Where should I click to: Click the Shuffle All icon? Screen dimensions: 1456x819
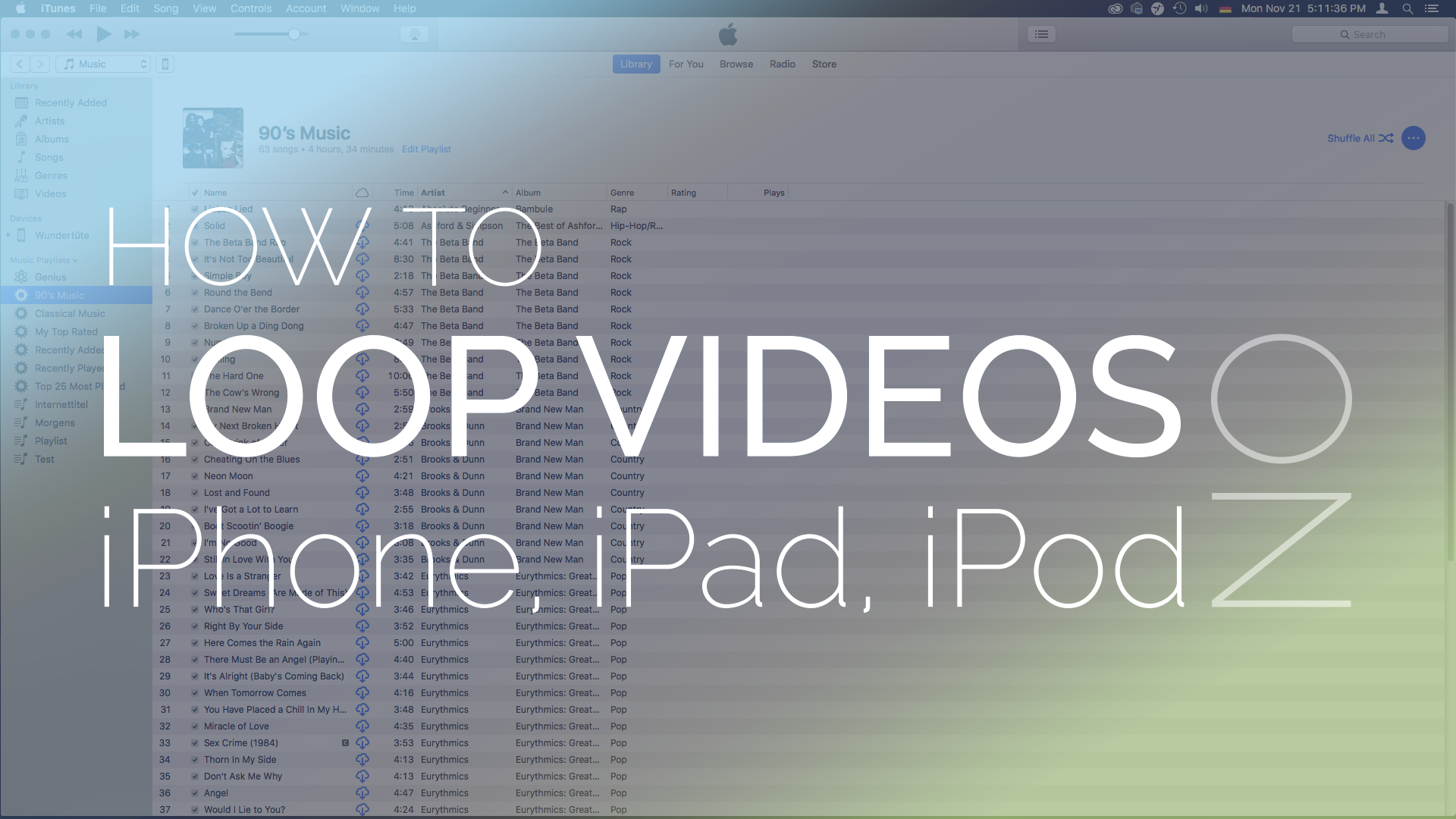coord(1385,138)
